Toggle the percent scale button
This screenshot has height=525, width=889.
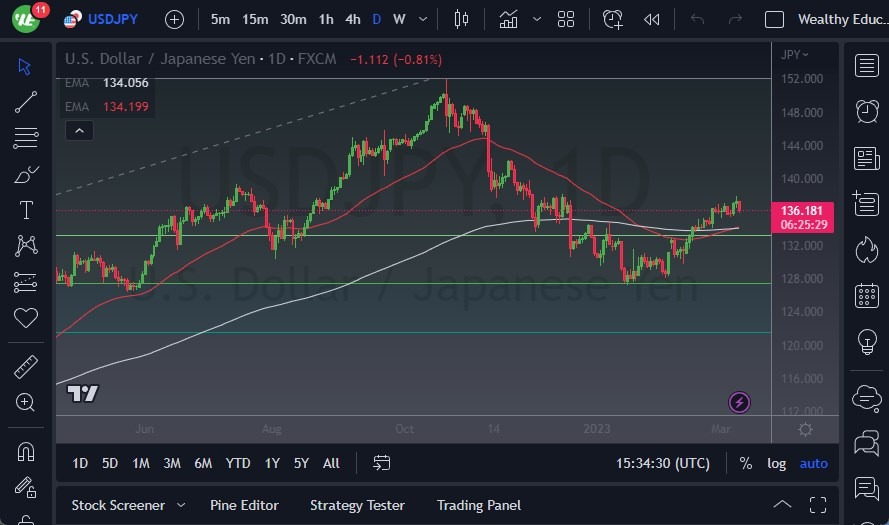click(745, 463)
